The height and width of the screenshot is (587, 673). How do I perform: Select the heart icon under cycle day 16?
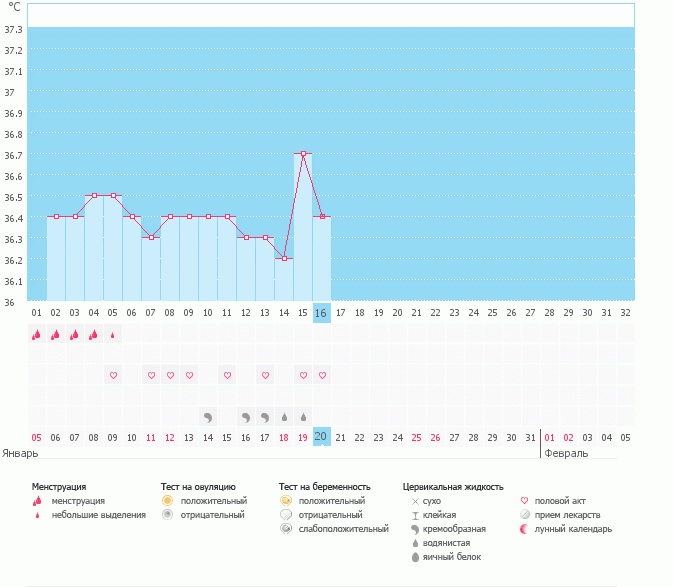point(322,375)
